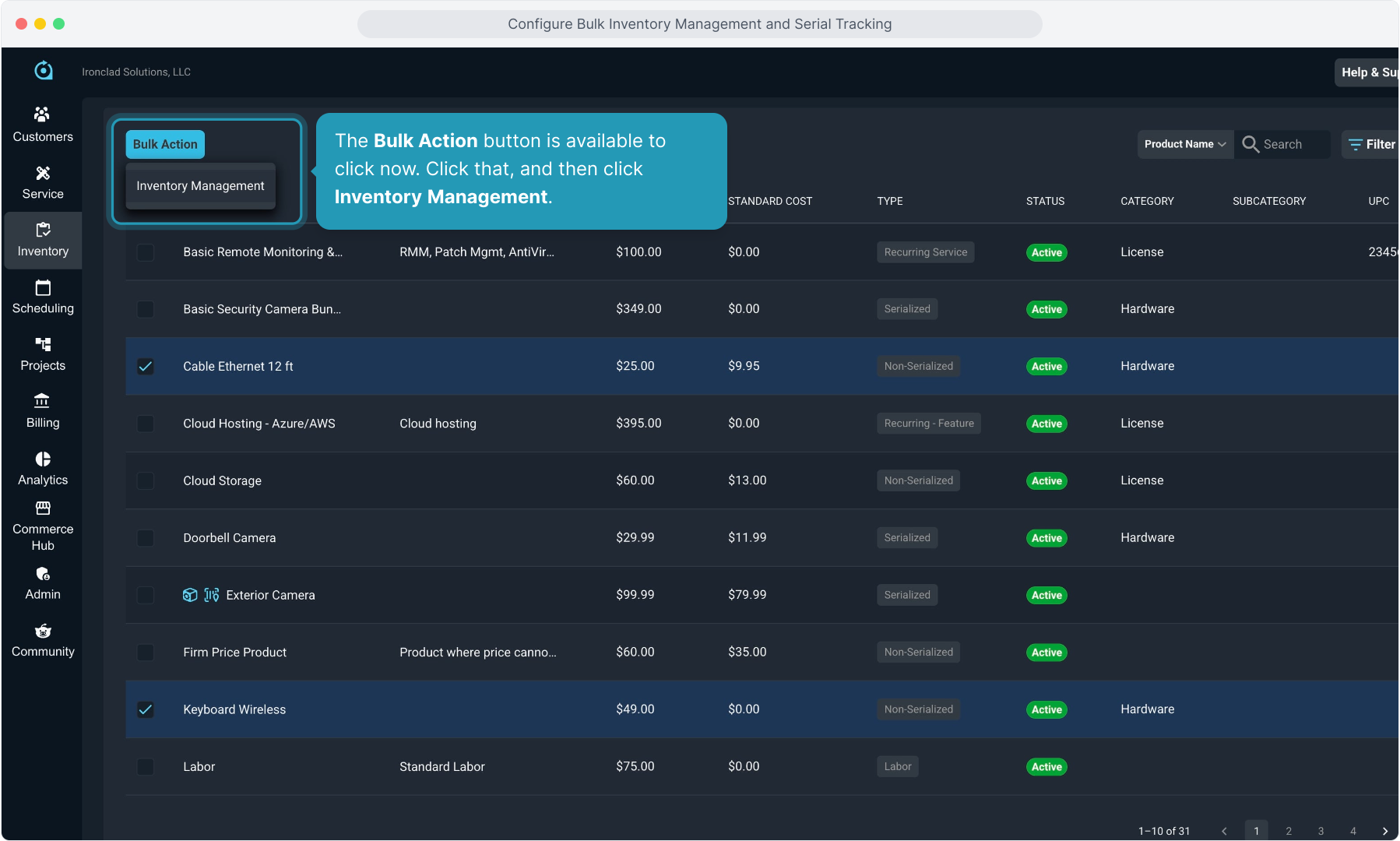Open the Customers sidebar icon

point(42,115)
